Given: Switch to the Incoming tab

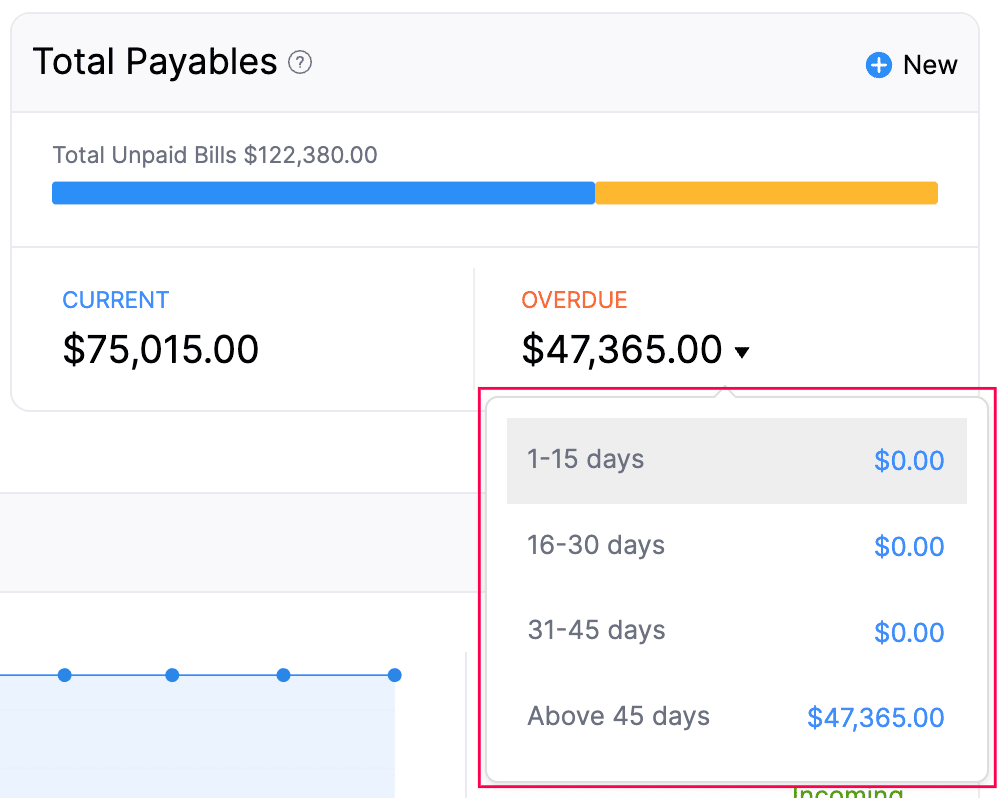Looking at the screenshot, I should click(x=845, y=793).
